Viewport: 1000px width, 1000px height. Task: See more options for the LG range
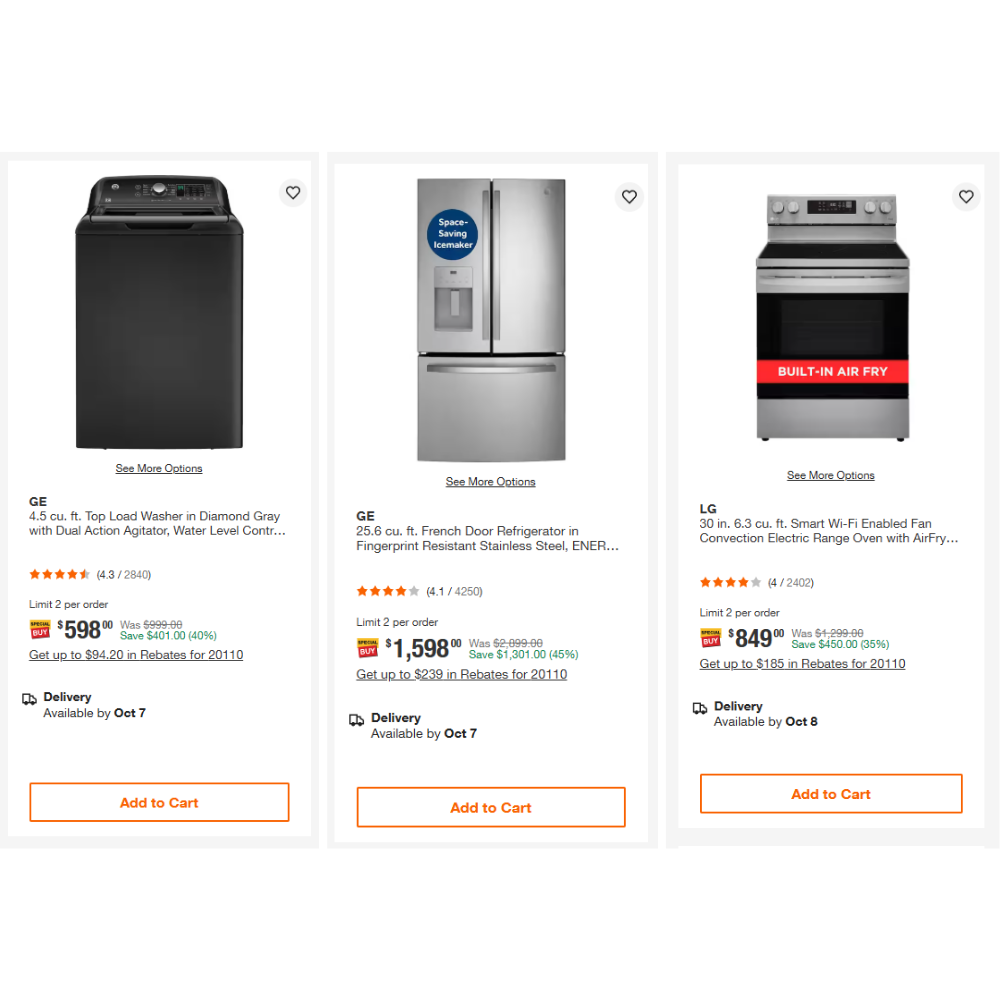[x=831, y=475]
